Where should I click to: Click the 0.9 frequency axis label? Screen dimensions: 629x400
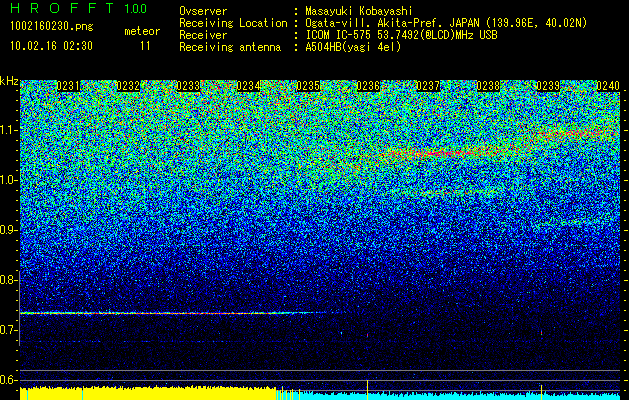8,230
